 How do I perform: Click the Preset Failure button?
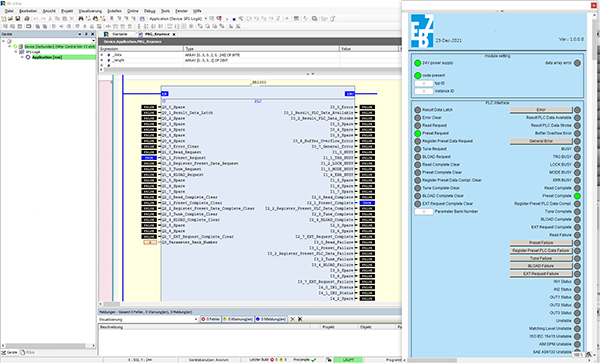(541, 243)
